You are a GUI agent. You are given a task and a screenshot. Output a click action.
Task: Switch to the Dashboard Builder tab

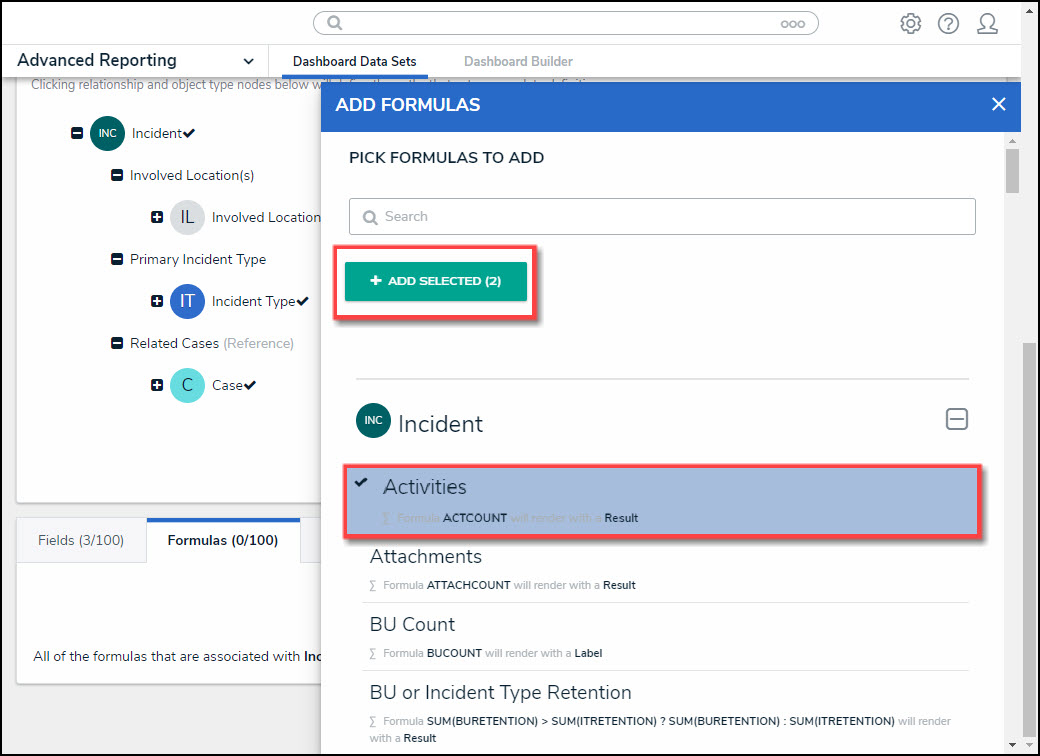click(518, 62)
